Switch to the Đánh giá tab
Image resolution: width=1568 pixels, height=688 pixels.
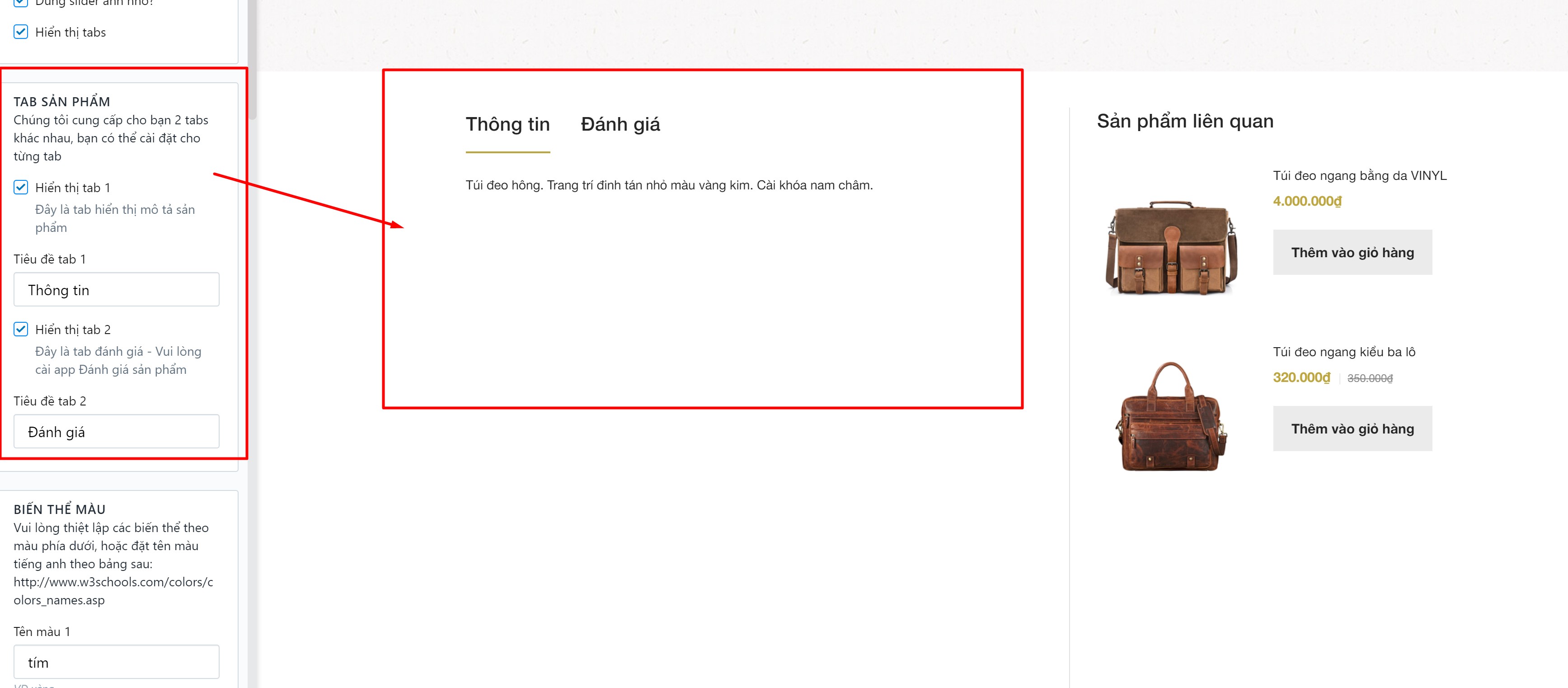point(620,124)
